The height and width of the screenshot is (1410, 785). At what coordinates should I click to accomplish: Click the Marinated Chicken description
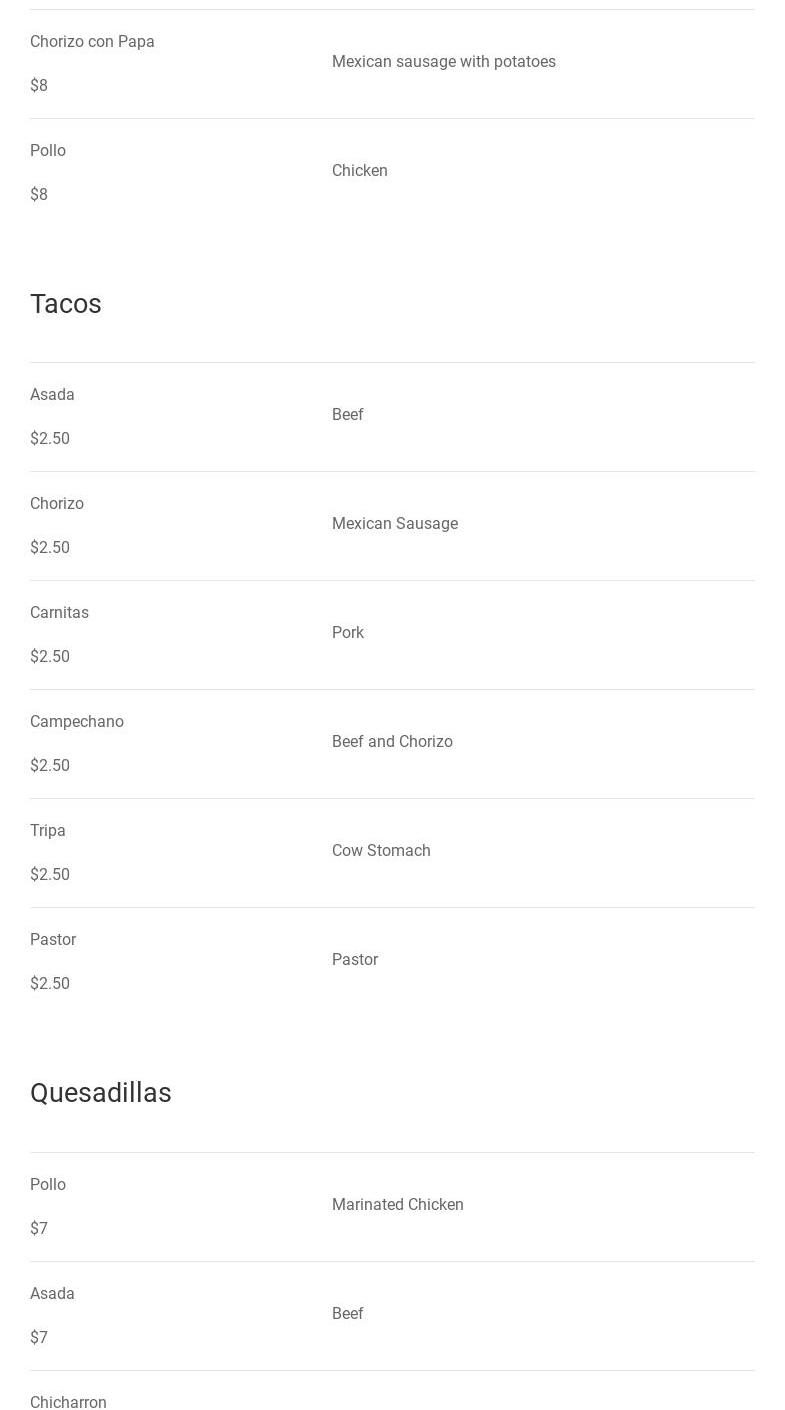[x=398, y=1205]
